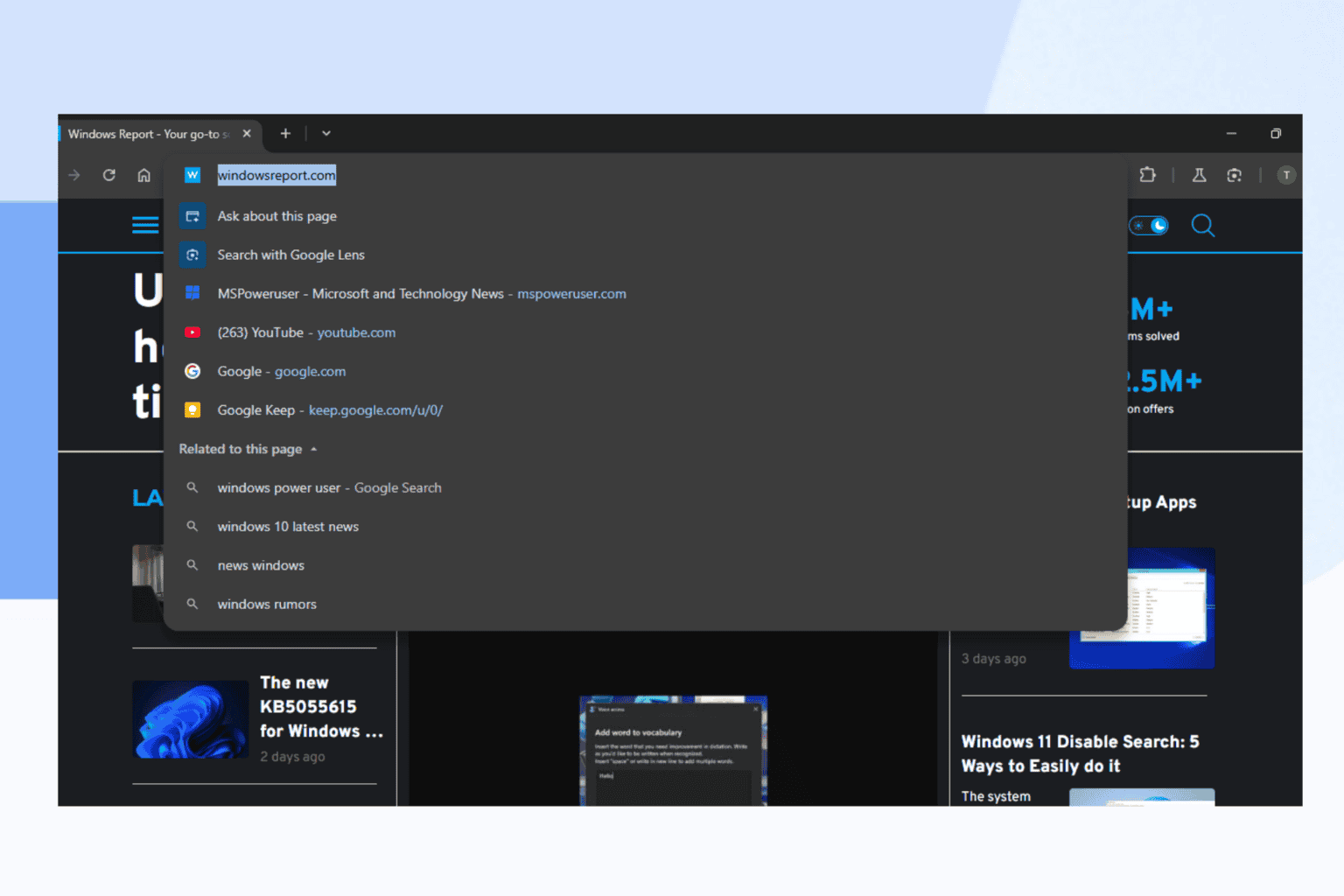The width and height of the screenshot is (1344, 896).
Task: Go forward with the browser arrow
Action: click(74, 175)
